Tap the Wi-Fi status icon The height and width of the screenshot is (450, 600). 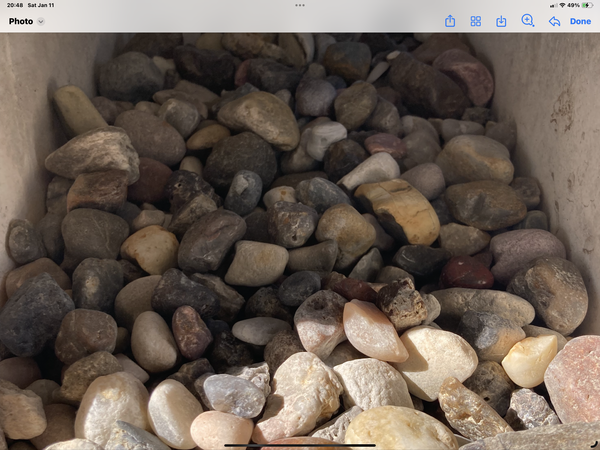[x=562, y=5]
